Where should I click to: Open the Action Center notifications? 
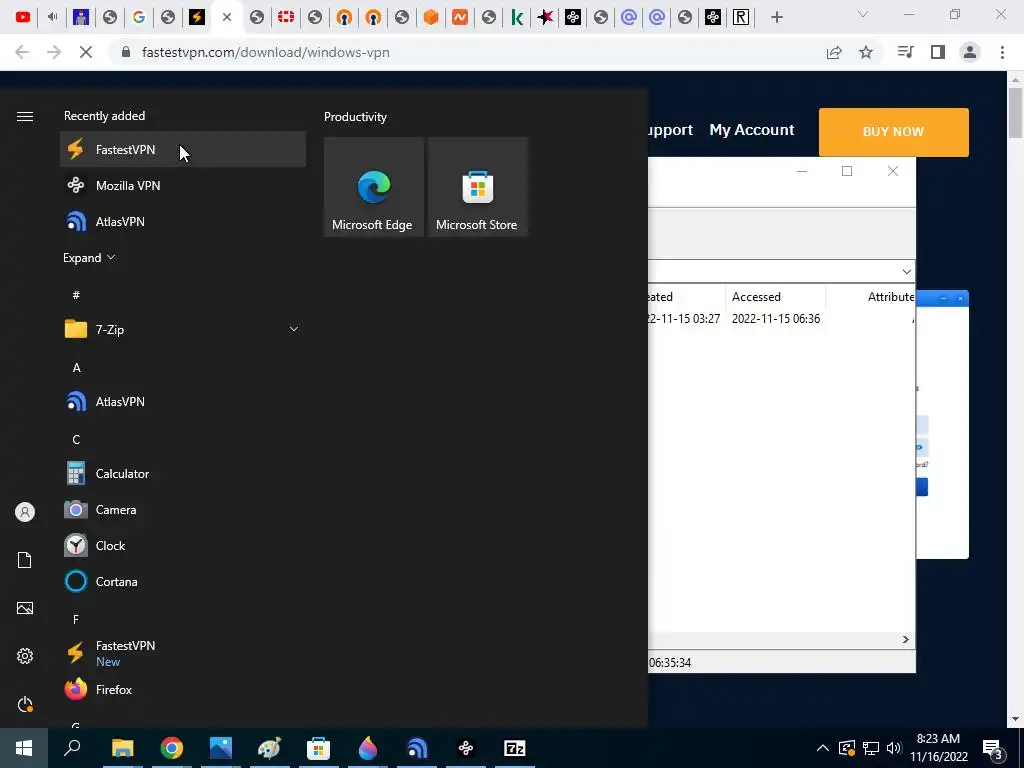tap(993, 748)
